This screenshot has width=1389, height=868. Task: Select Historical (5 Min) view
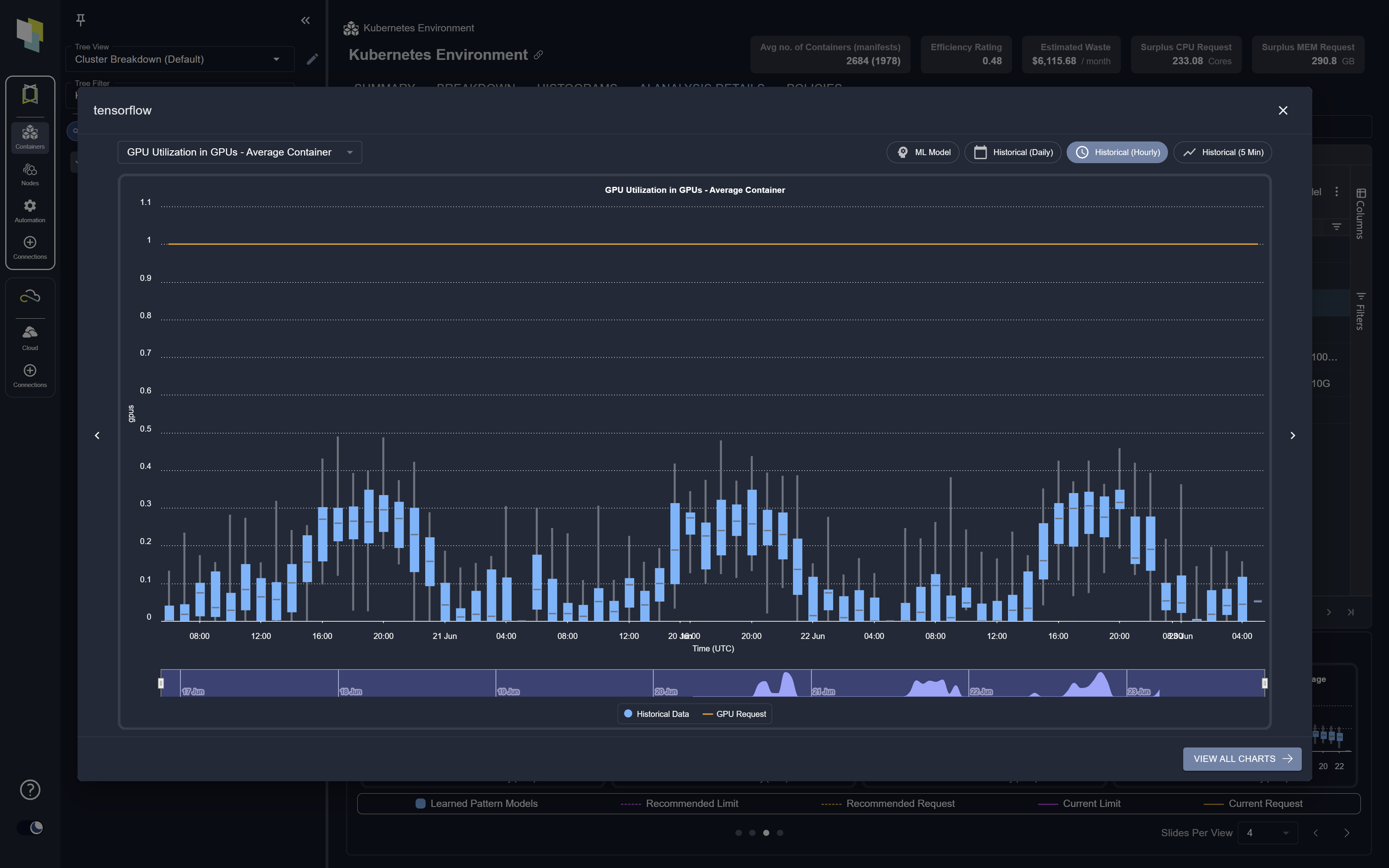[1223, 152]
